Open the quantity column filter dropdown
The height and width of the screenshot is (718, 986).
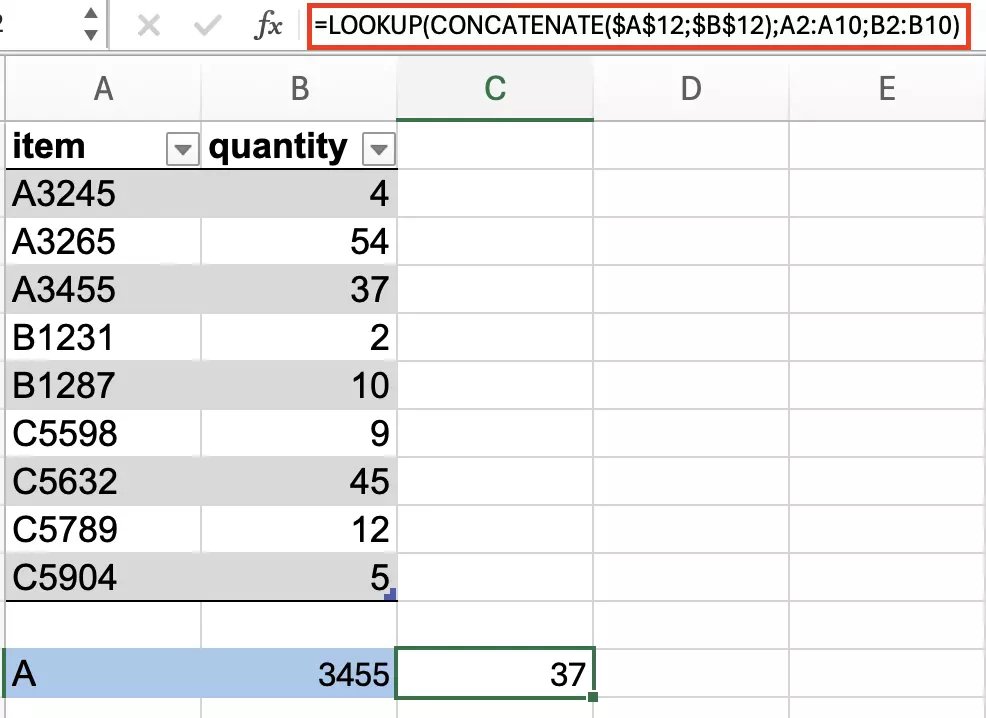tap(379, 150)
